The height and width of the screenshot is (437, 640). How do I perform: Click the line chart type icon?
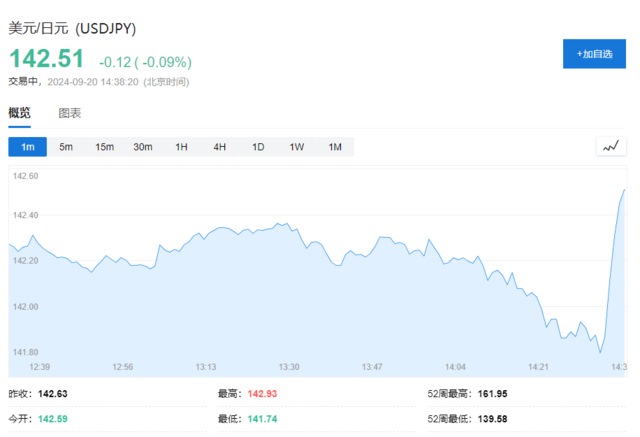610,147
